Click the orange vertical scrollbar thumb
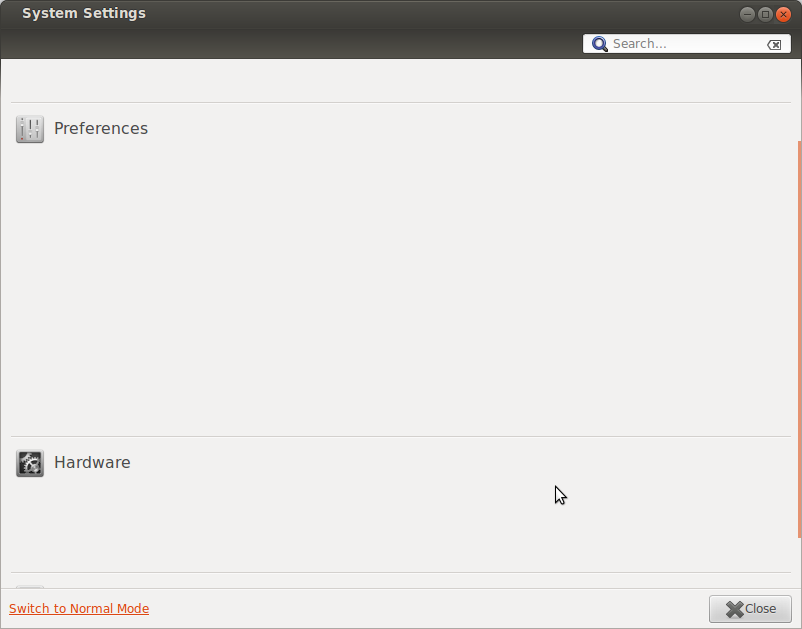 tap(798, 340)
